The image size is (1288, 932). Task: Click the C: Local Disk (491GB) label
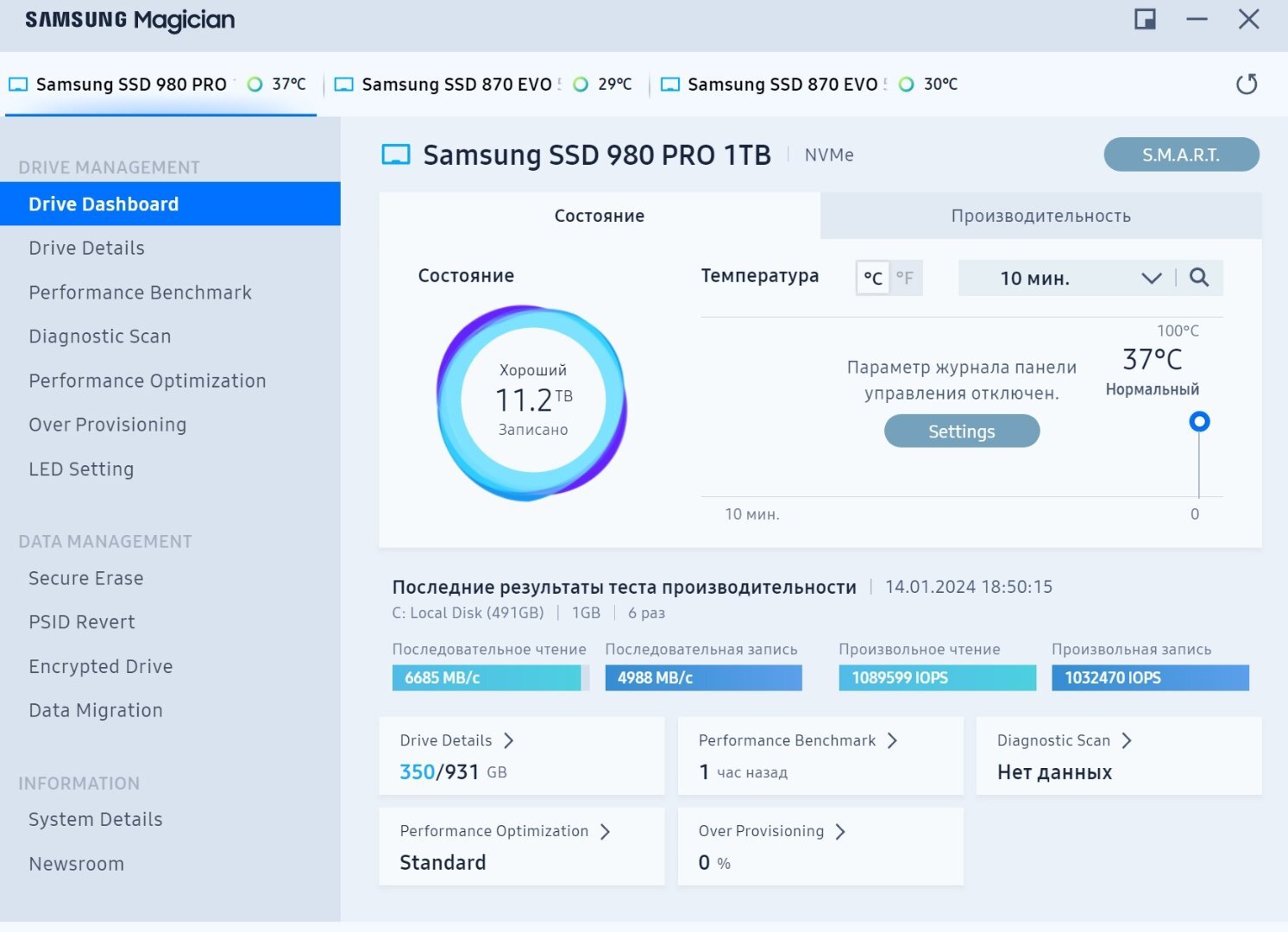coord(468,613)
